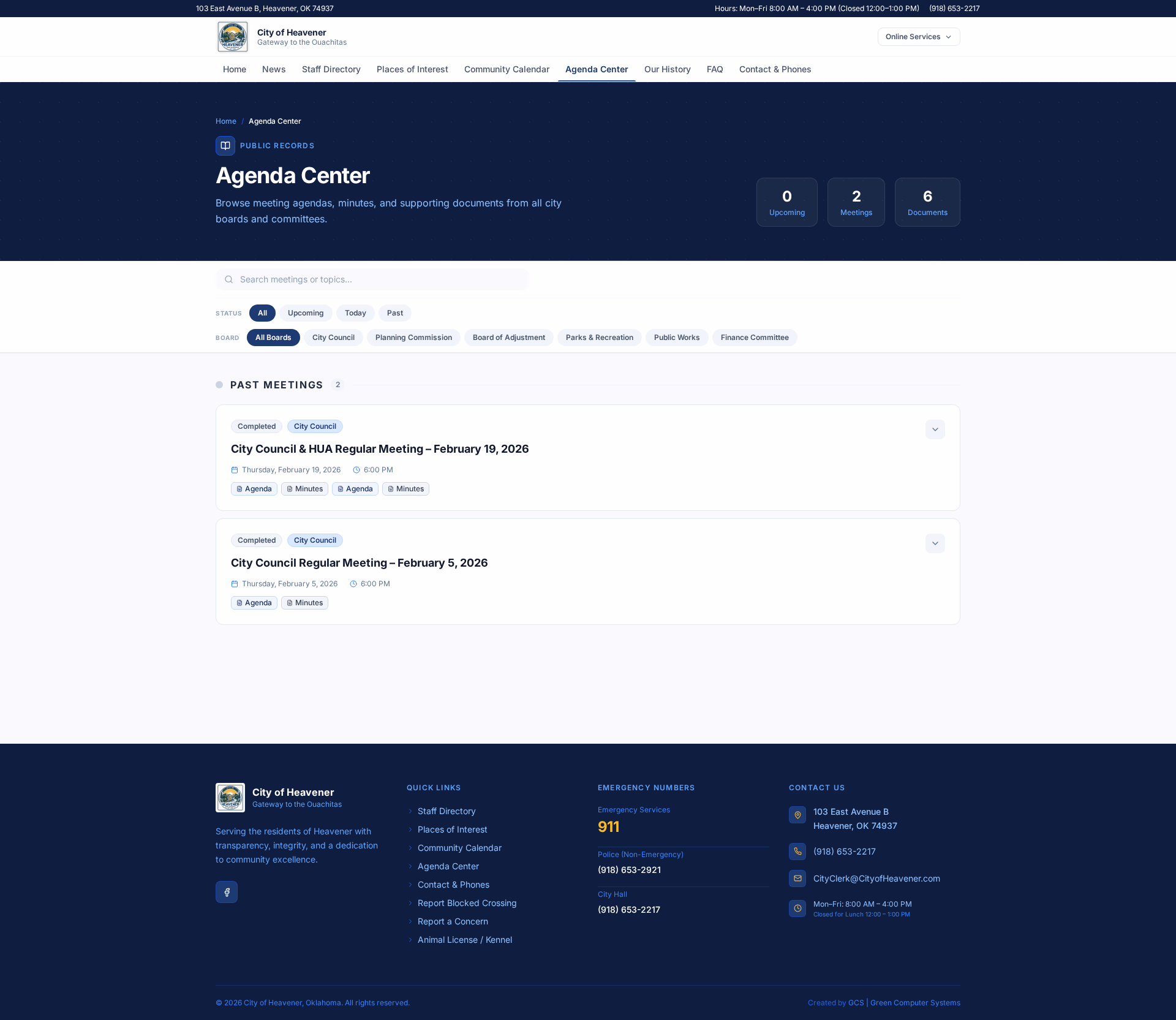Click clock icon beside February 19 6:00 PM
This screenshot has width=1176, height=1020.
(x=356, y=470)
